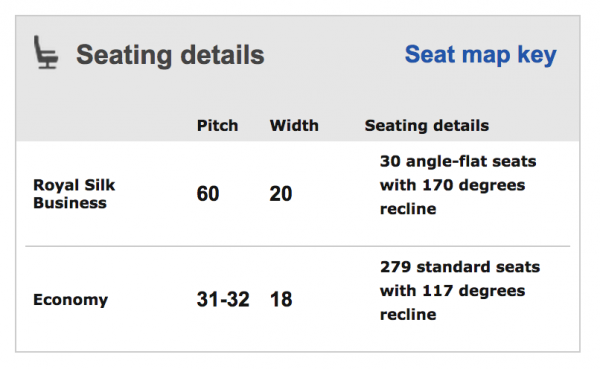Click the Royal Silk width value 20

tap(281, 194)
